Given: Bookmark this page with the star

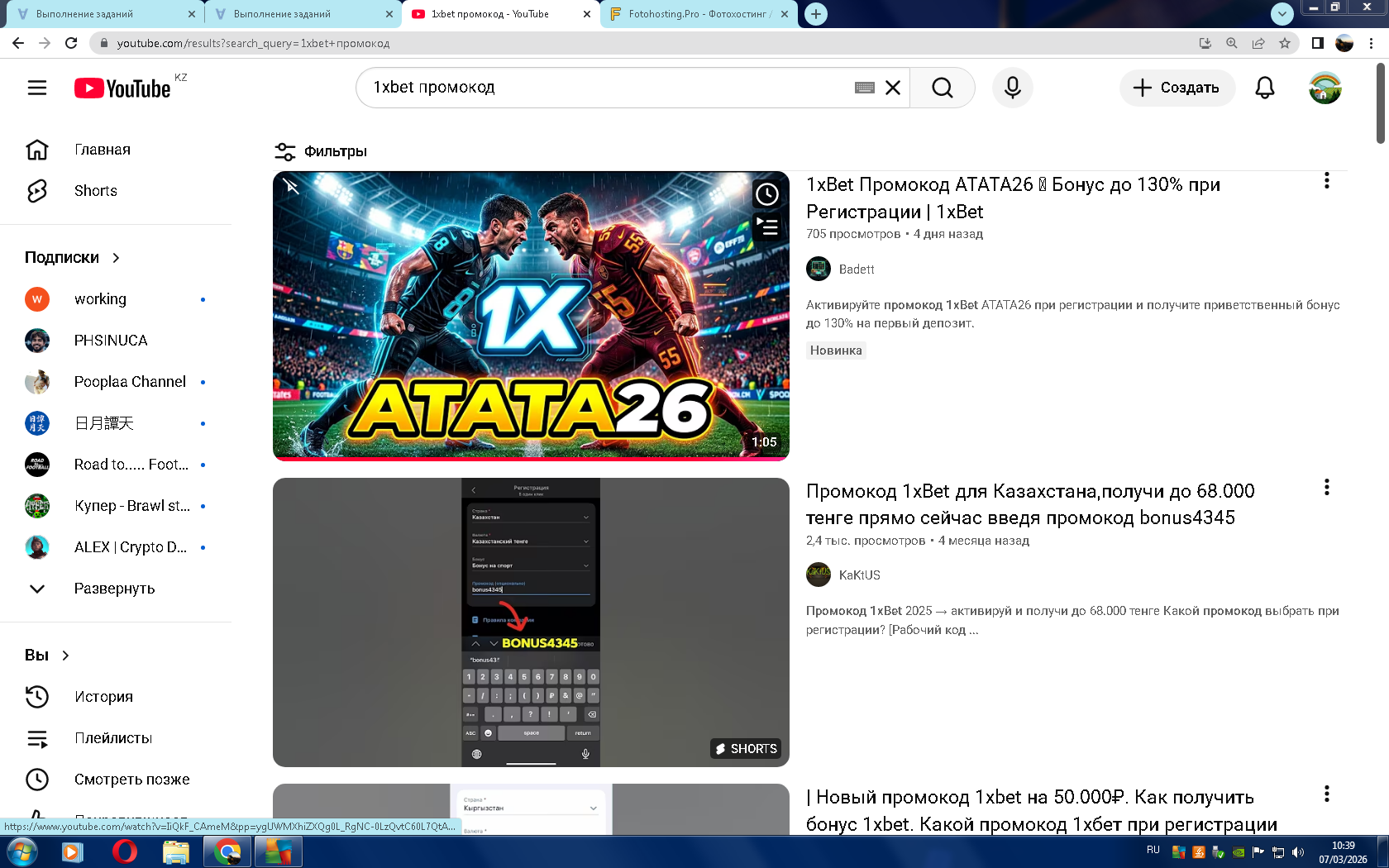Looking at the screenshot, I should pyautogui.click(x=1285, y=43).
